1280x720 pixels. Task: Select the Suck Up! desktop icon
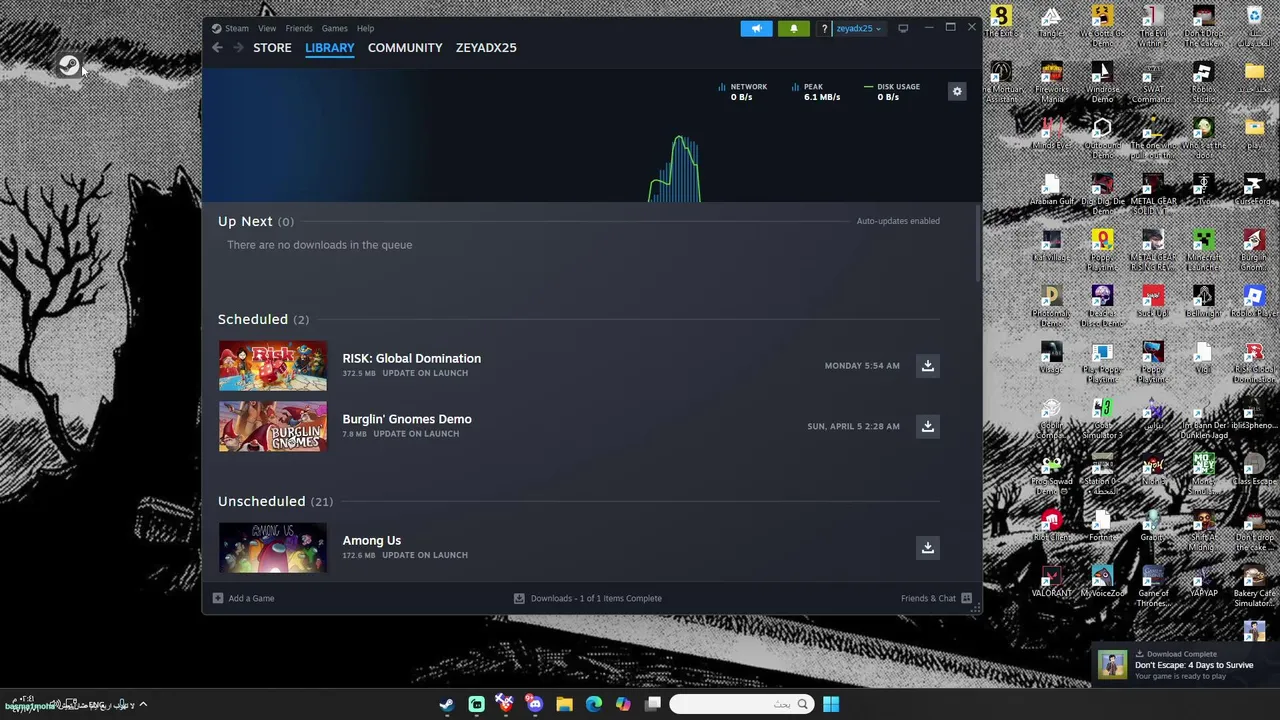tap(1153, 300)
